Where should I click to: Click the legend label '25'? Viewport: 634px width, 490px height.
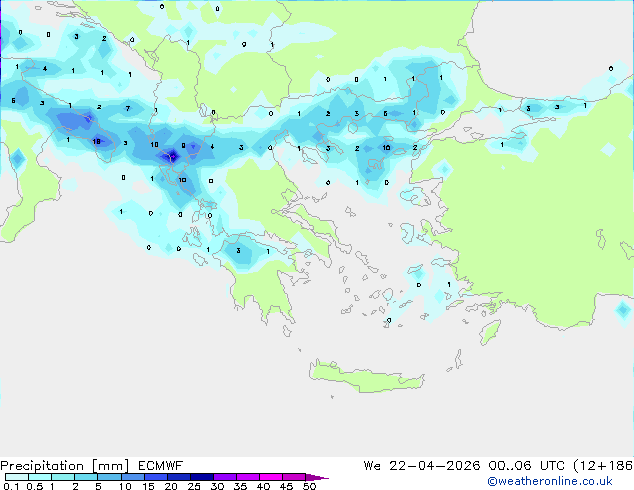click(194, 486)
